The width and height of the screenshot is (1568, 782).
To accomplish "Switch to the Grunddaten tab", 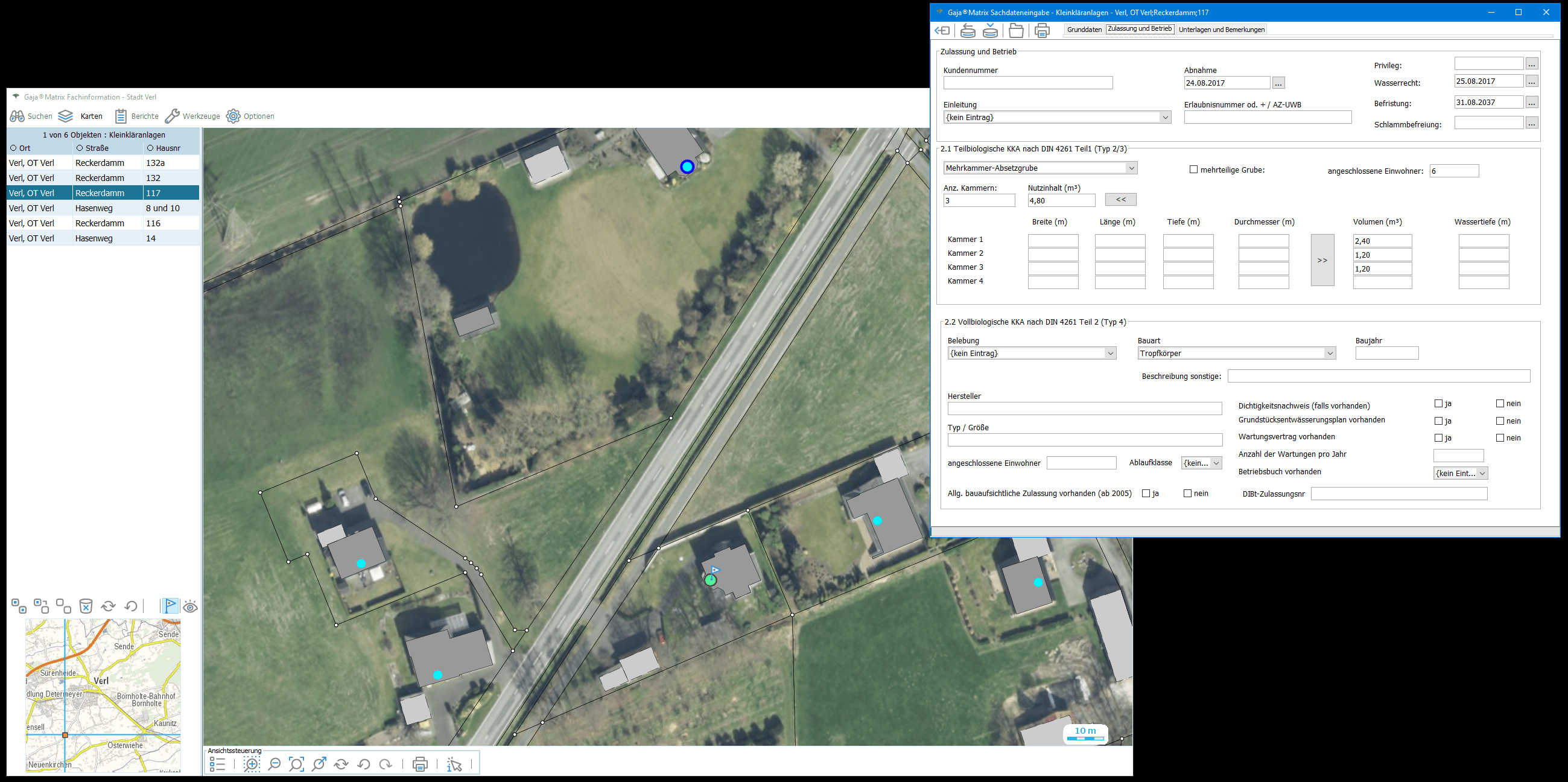I will (1084, 29).
